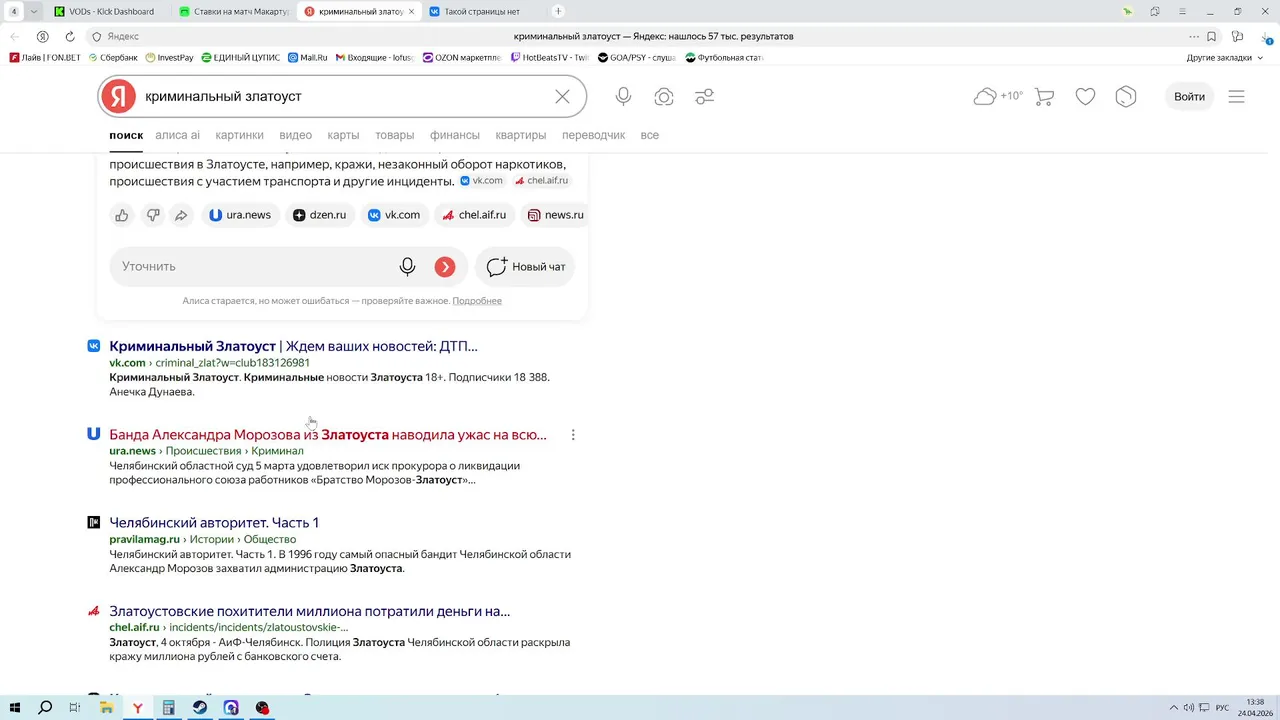Open the Windows Start menu
1280x720 pixels.
[x=15, y=708]
